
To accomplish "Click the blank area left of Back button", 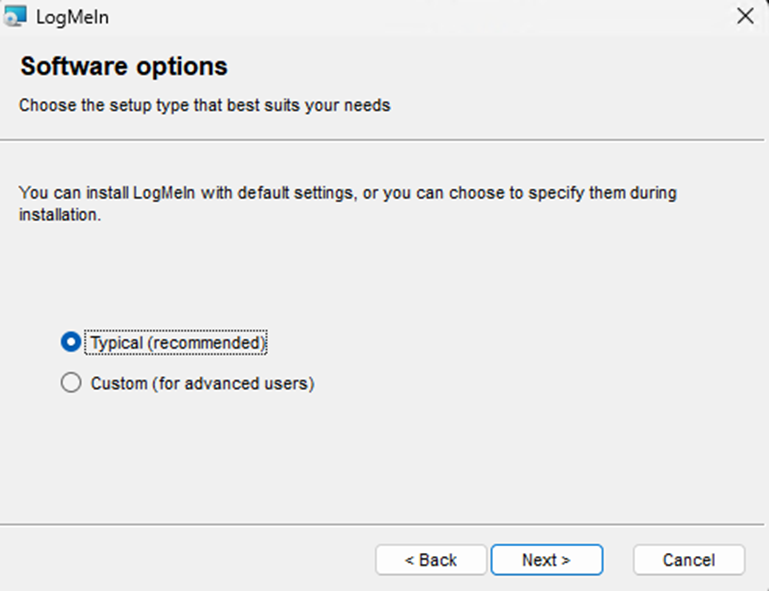I will 190,560.
